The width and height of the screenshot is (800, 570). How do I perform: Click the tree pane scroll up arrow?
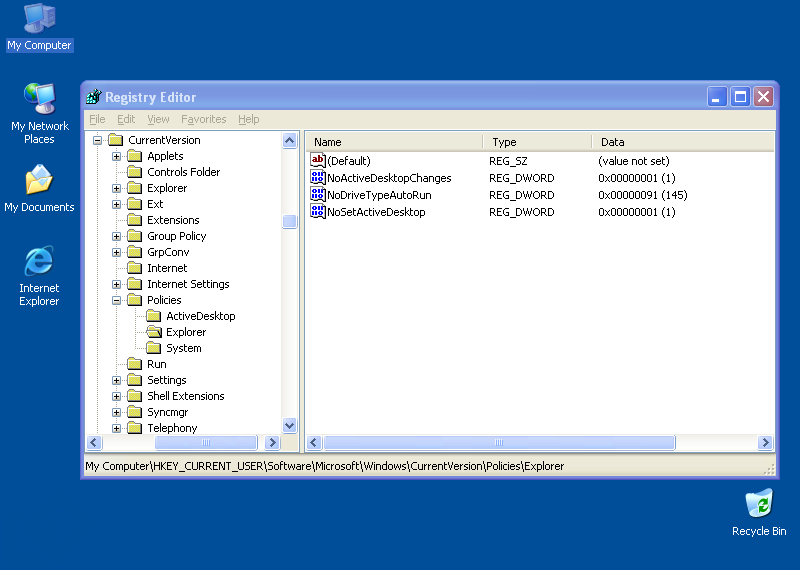pyautogui.click(x=289, y=140)
